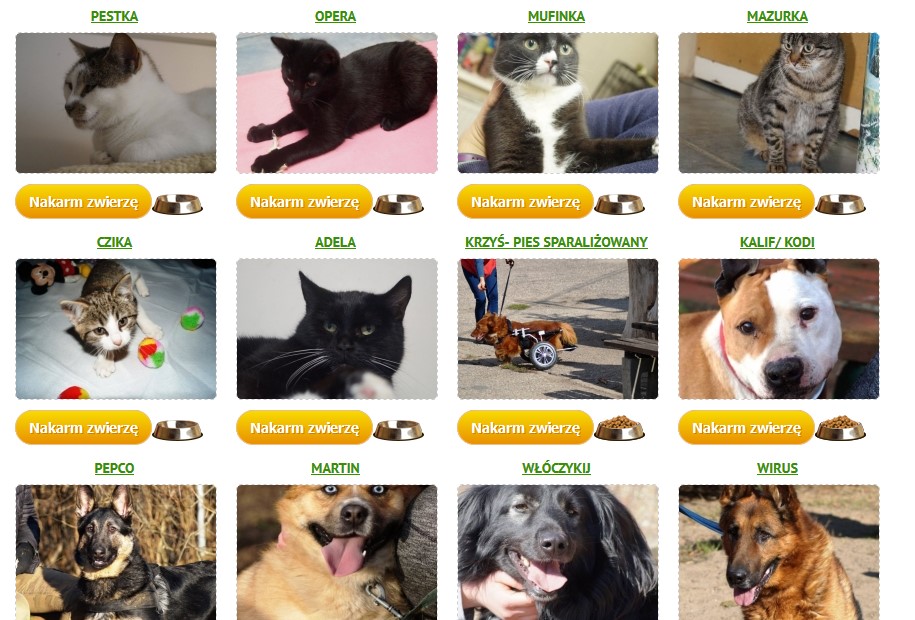Open Wirus's dog photo
Viewport: 915px width, 620px height.
click(779, 552)
